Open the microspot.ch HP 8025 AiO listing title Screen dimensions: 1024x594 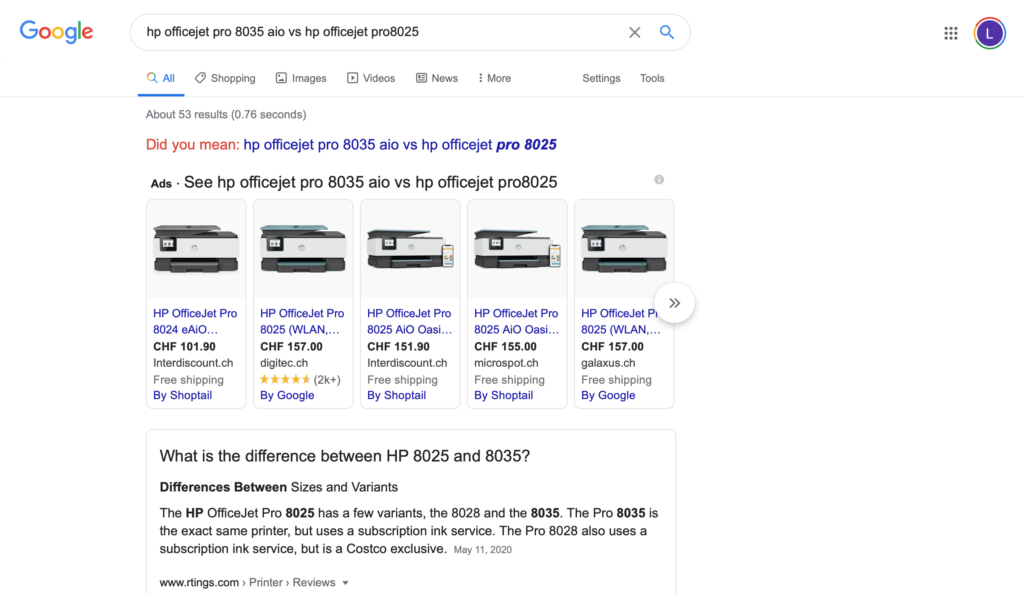(x=516, y=321)
